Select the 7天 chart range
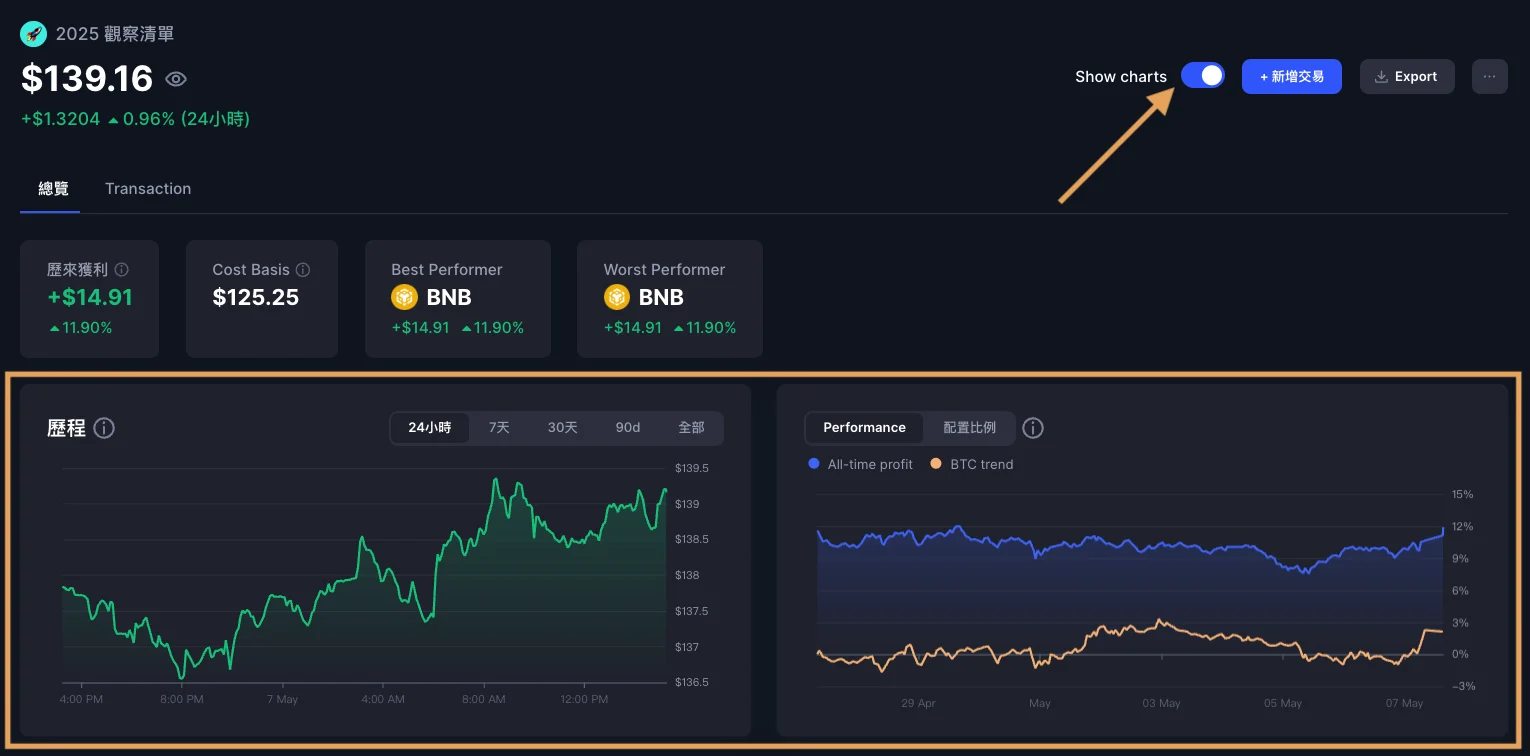This screenshot has height=756, width=1530. click(x=499, y=428)
